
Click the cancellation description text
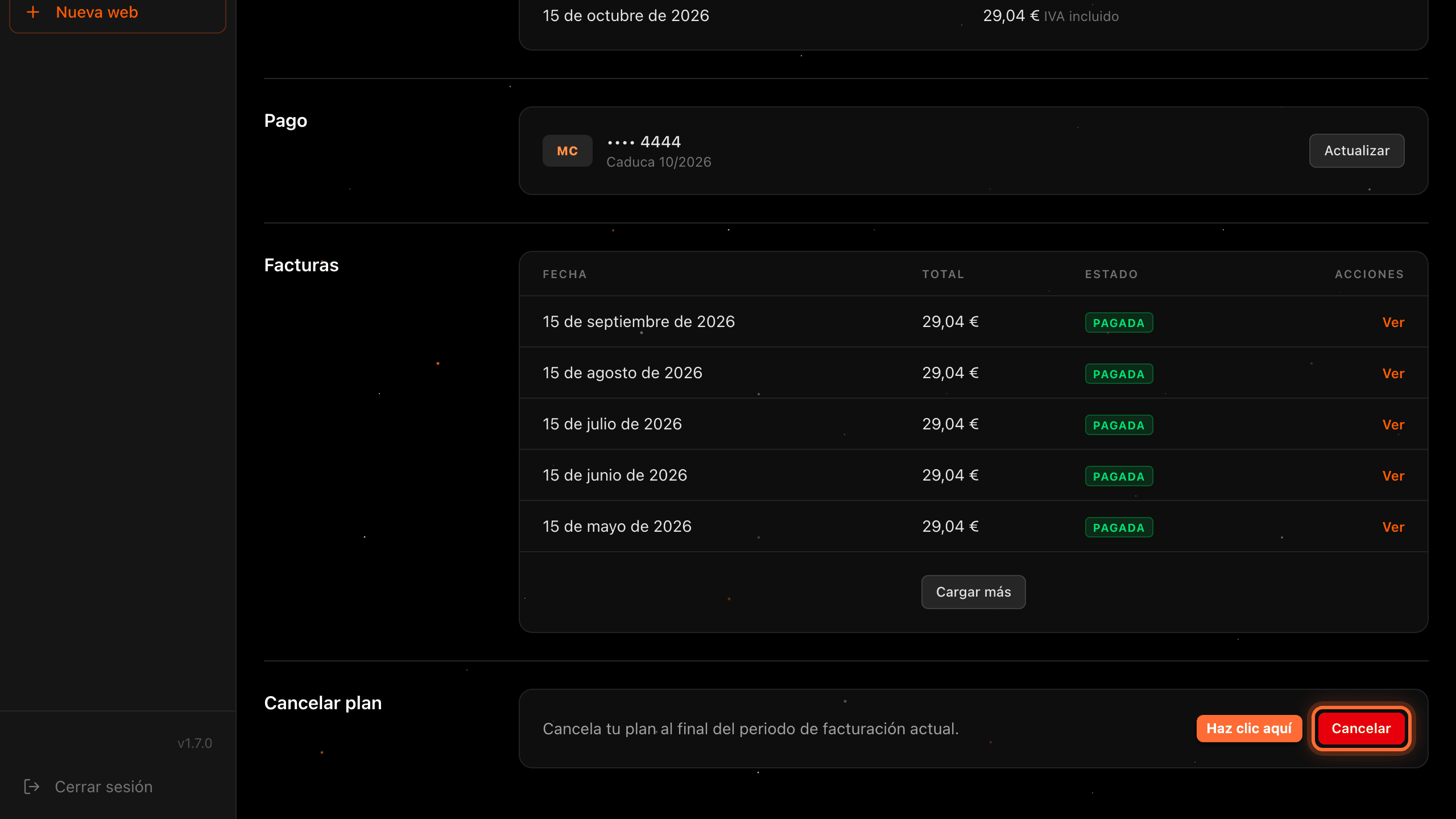point(751,729)
